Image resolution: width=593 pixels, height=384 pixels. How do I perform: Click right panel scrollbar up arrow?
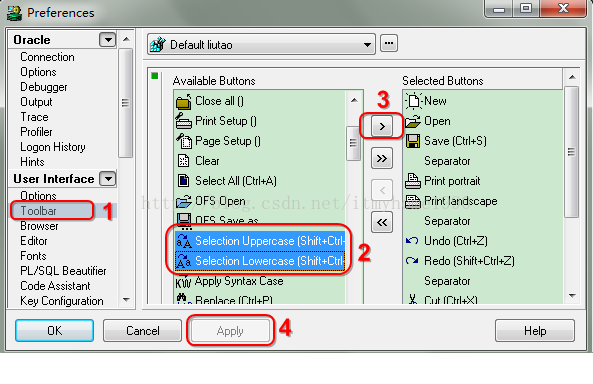point(572,77)
